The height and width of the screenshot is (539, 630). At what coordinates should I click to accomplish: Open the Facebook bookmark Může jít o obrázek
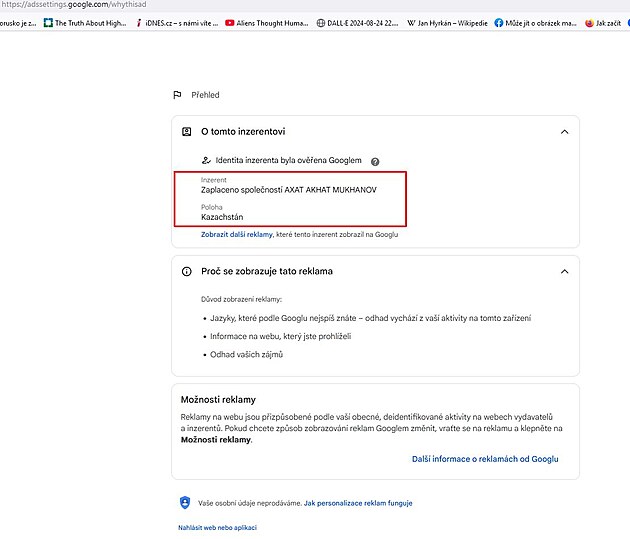[535, 23]
